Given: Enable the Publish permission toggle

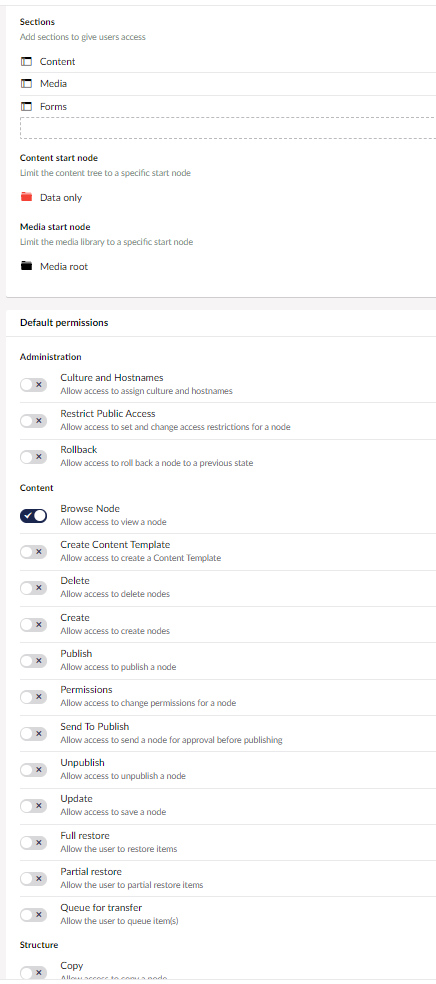Looking at the screenshot, I should pyautogui.click(x=33, y=660).
